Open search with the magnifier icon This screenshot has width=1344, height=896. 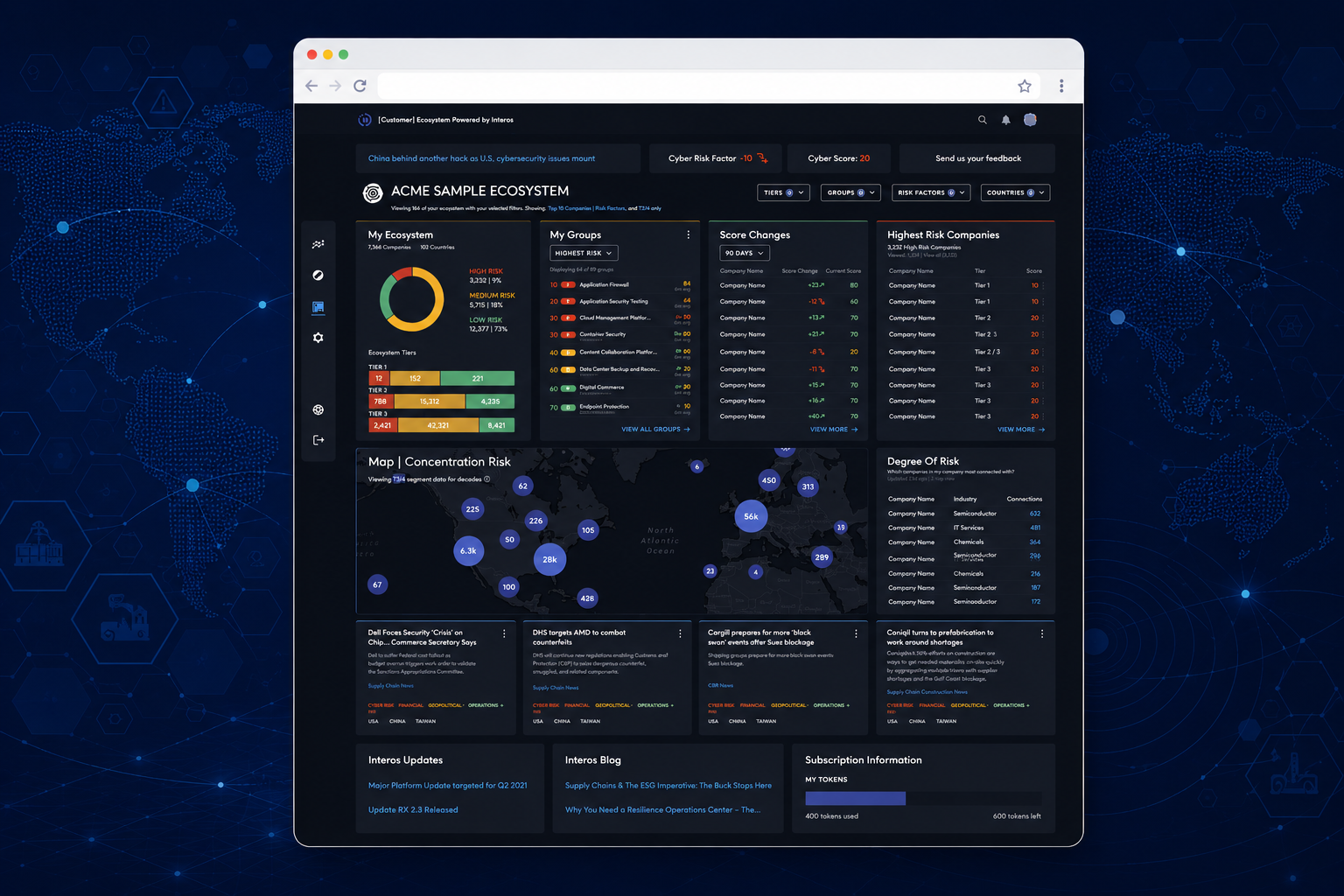(983, 120)
